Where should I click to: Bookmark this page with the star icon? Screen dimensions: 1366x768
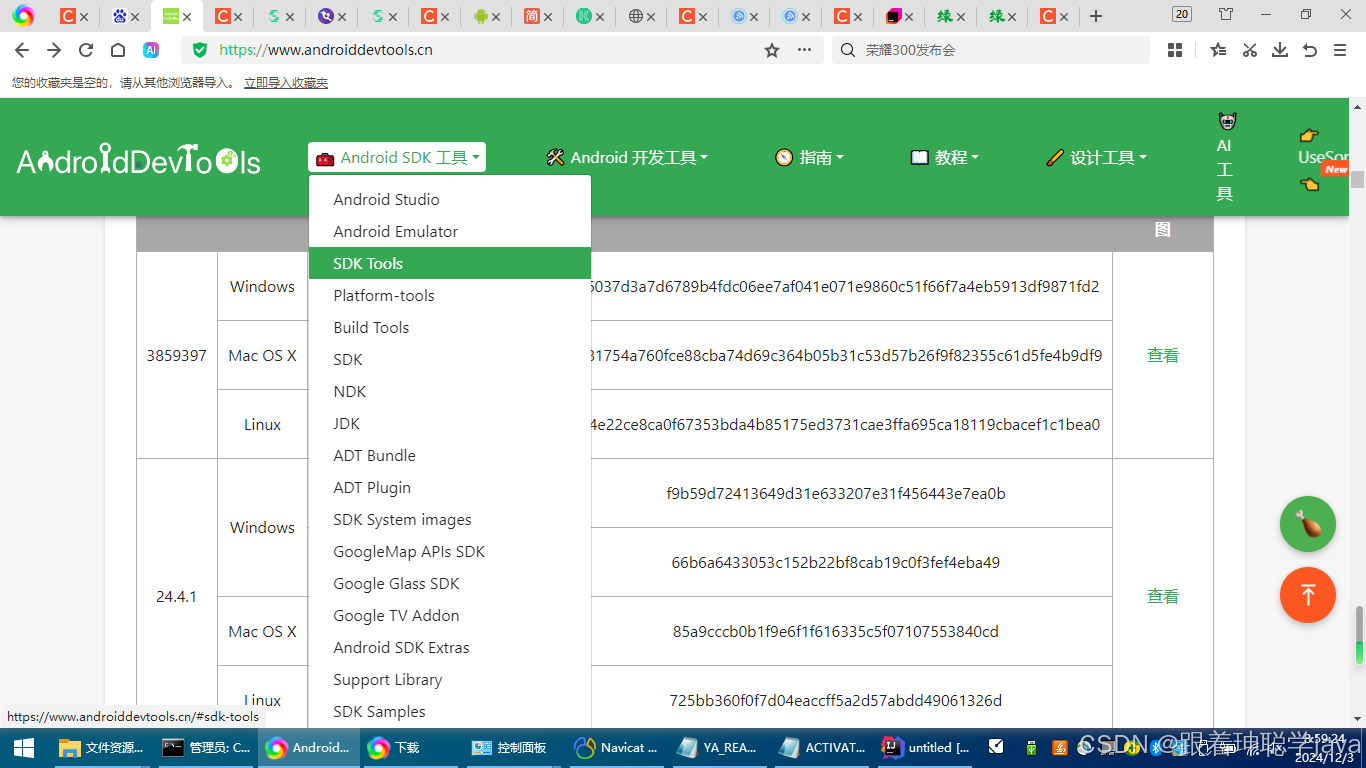click(772, 50)
